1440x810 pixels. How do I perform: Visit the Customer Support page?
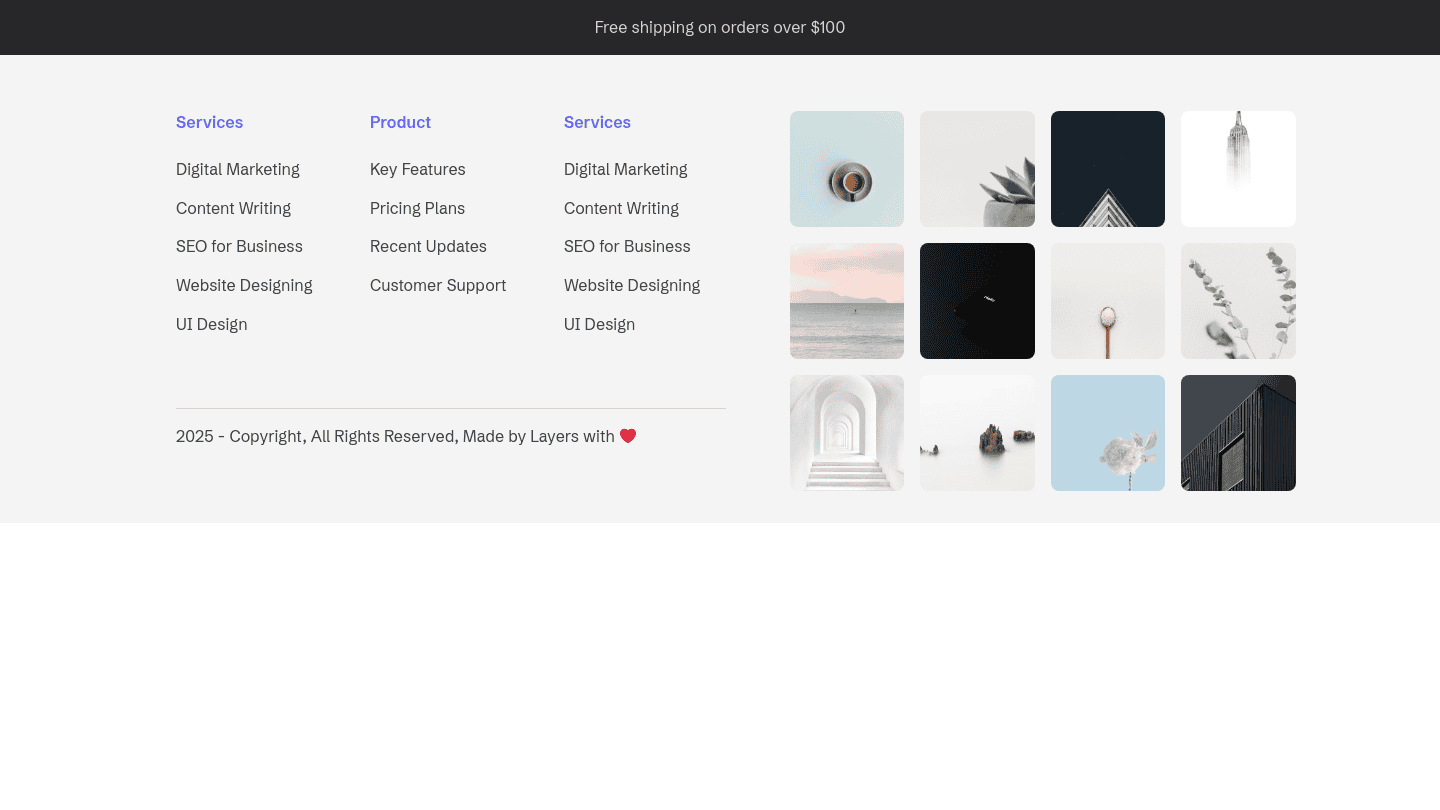[438, 285]
